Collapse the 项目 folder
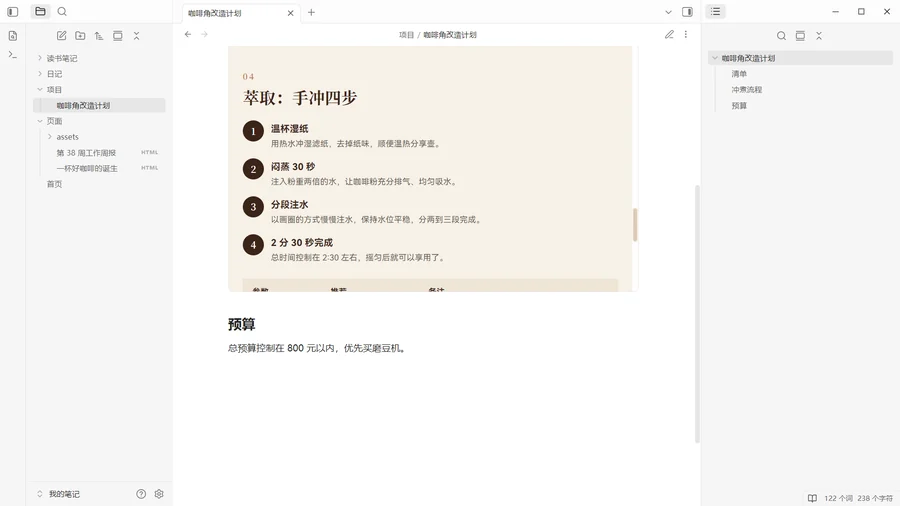The width and height of the screenshot is (900, 506). (40, 89)
